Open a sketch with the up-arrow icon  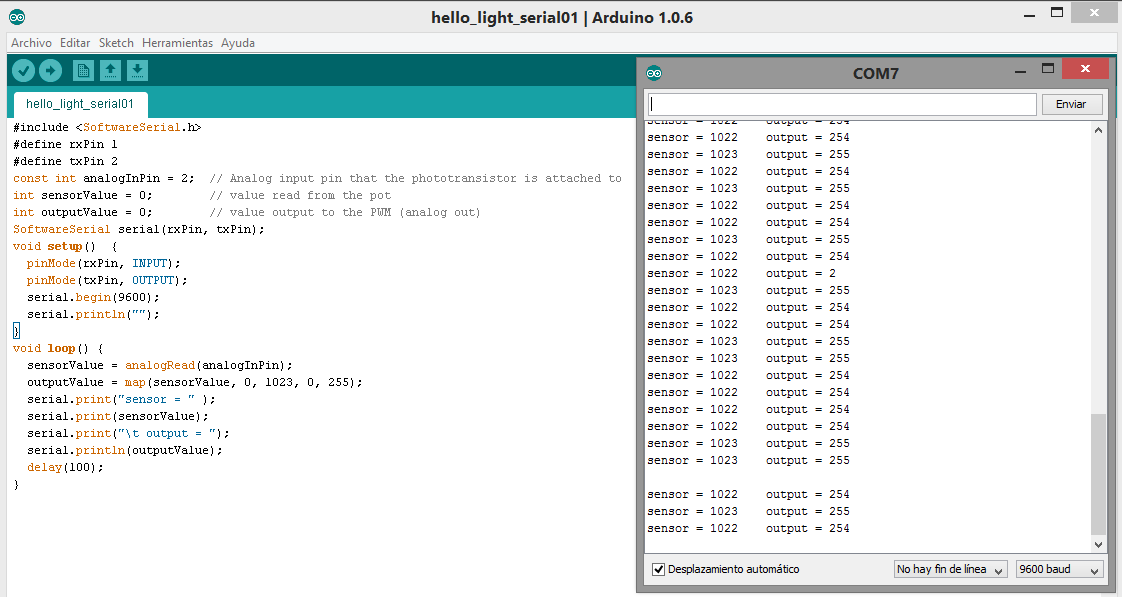(110, 70)
